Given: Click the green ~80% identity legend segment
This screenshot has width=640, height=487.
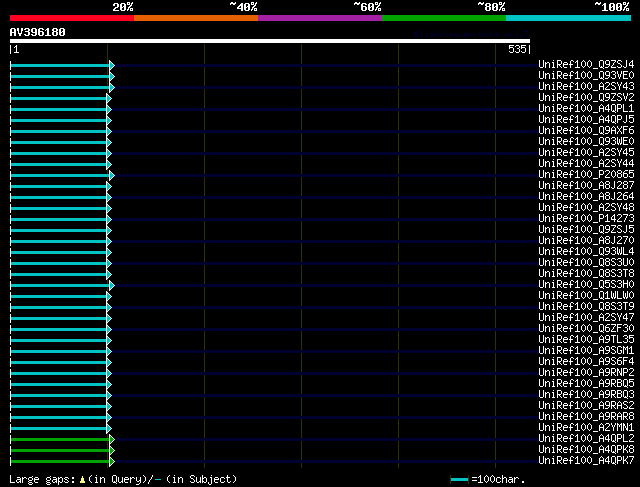Looking at the screenshot, I should 444,18.
